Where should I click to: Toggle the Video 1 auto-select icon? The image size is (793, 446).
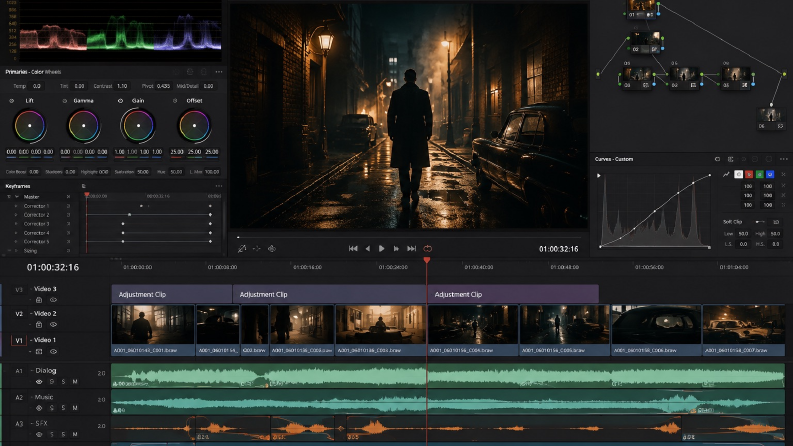pyautogui.click(x=39, y=351)
